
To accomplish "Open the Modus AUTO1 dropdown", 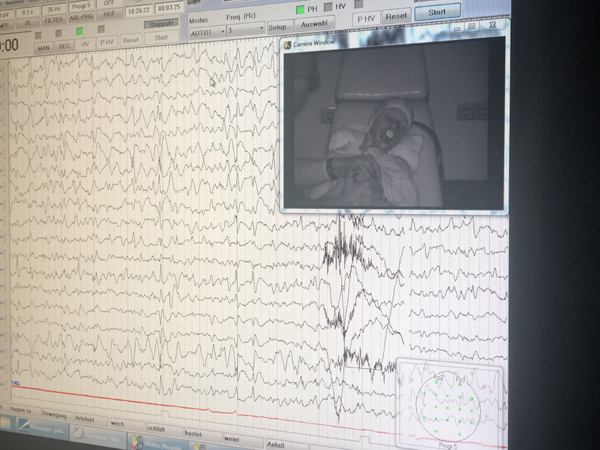I will (x=207, y=33).
